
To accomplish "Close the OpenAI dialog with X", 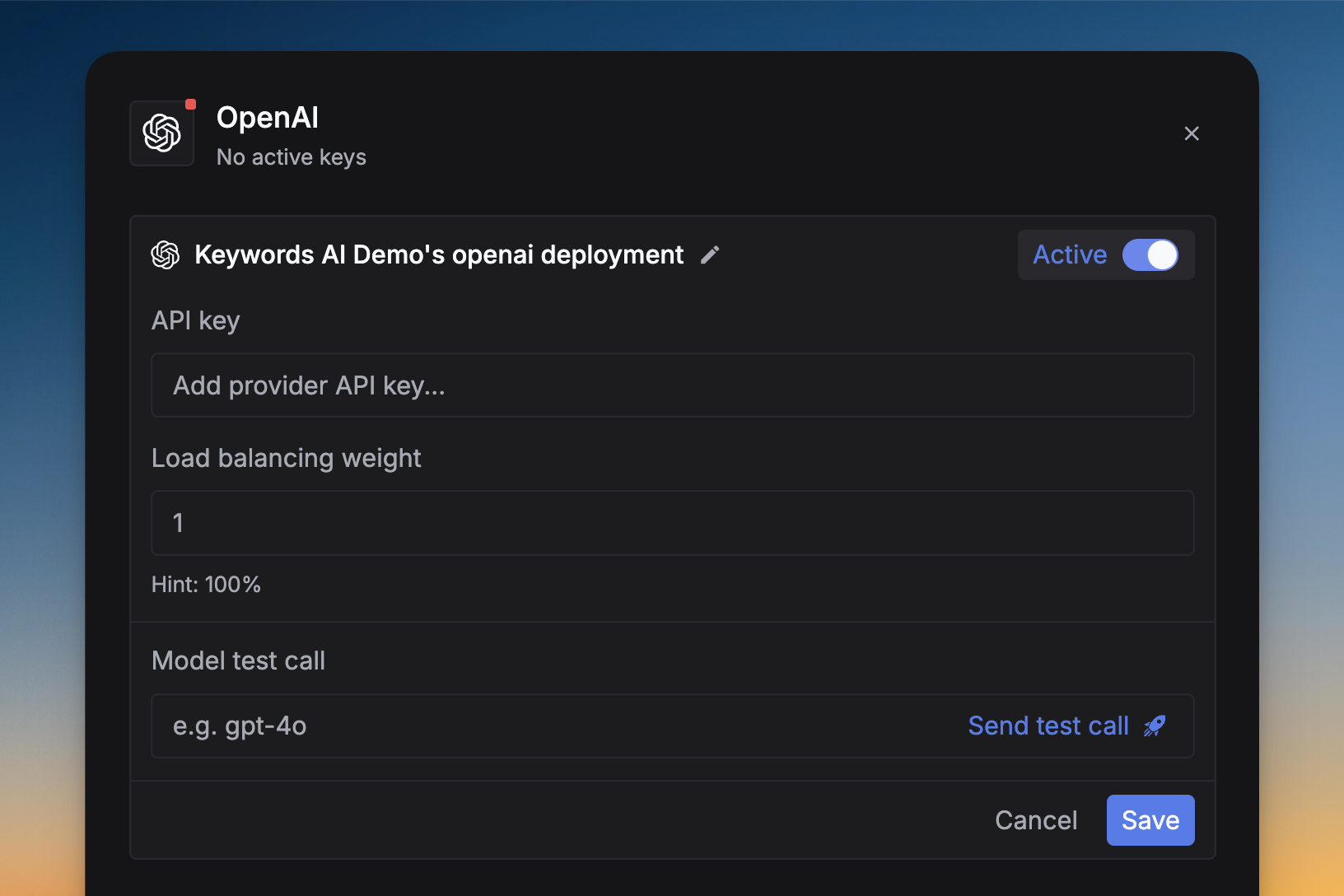I will coord(1192,133).
